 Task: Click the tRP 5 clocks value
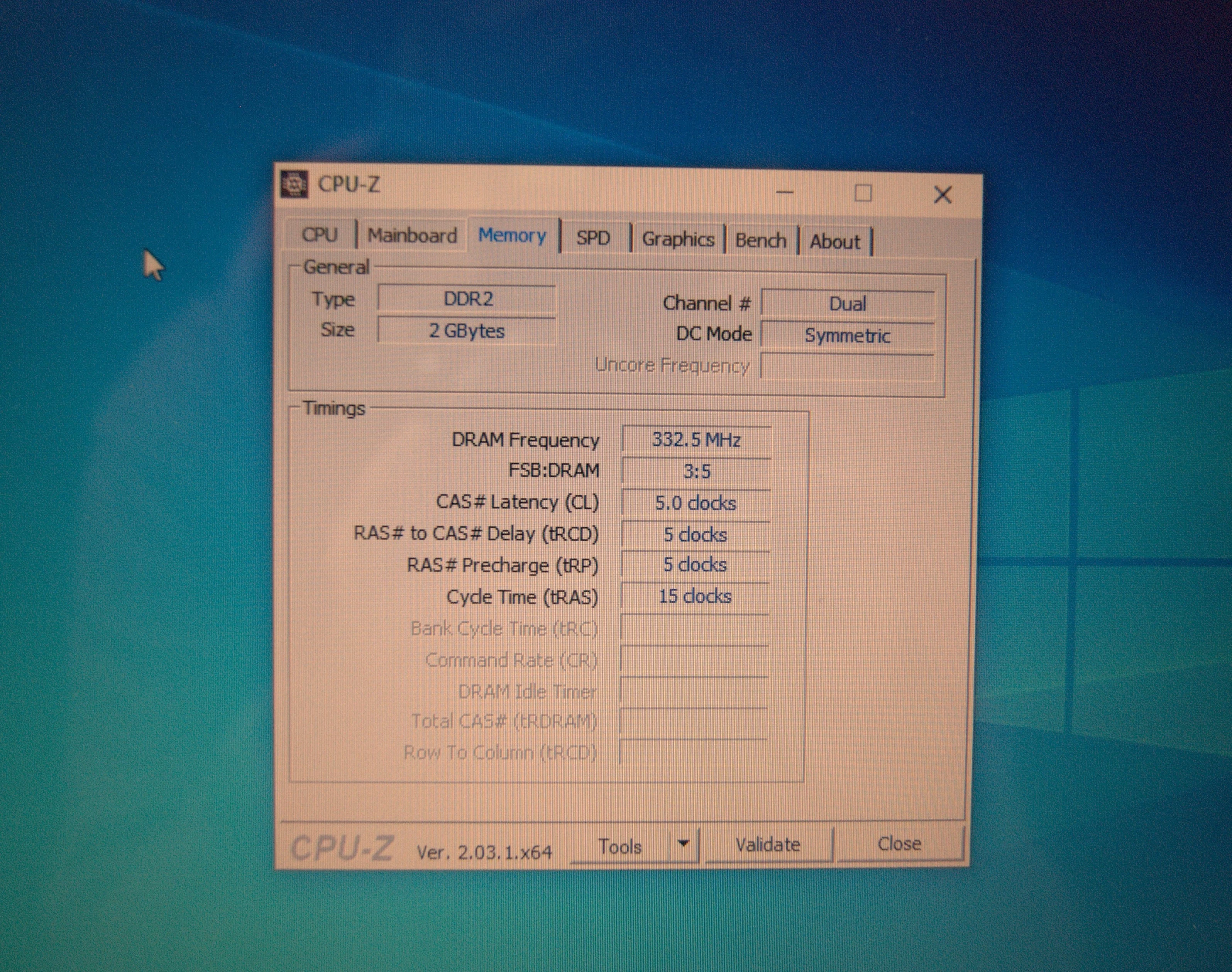click(x=696, y=564)
